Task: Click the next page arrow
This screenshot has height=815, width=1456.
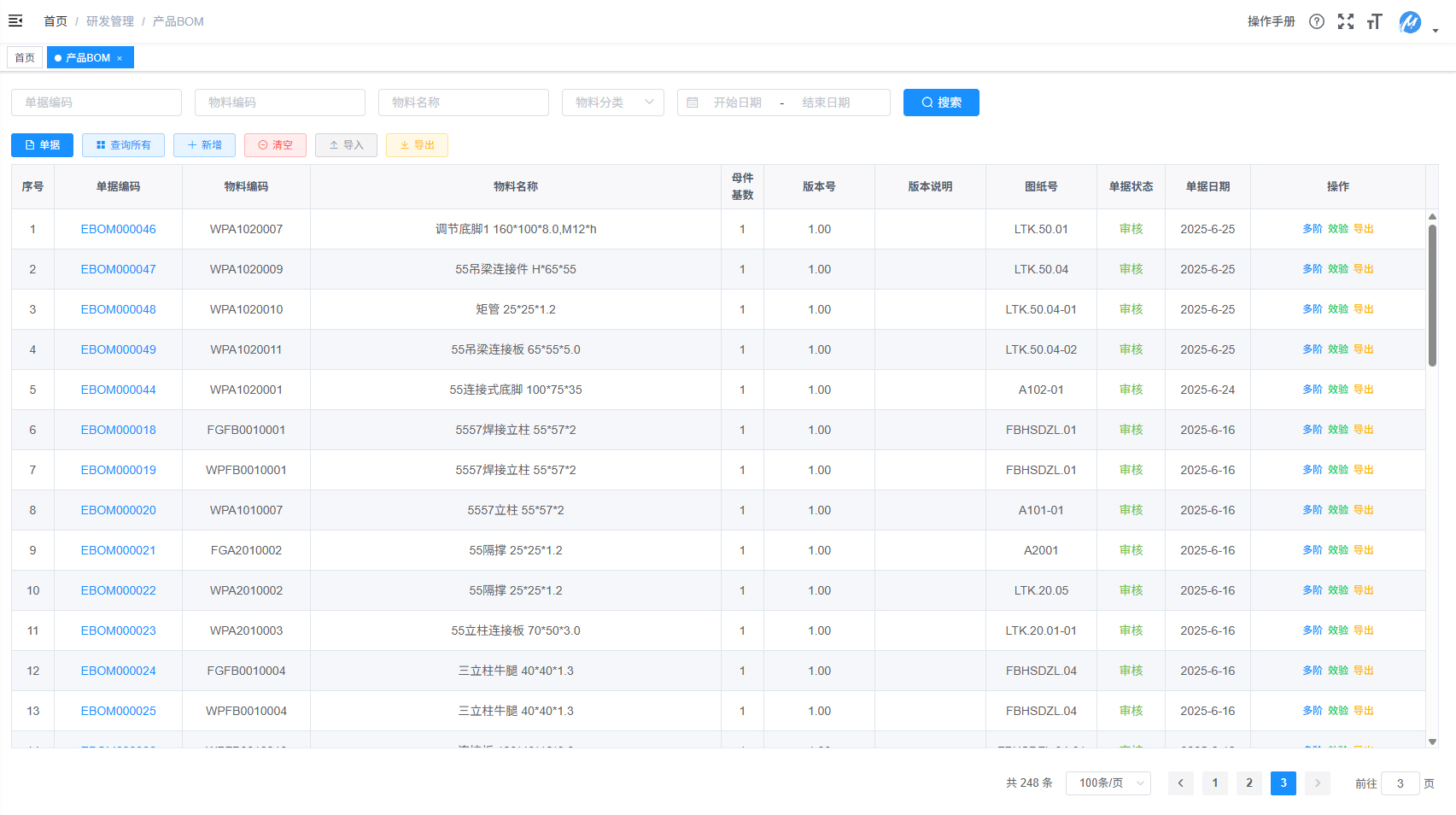Action: (x=1318, y=783)
